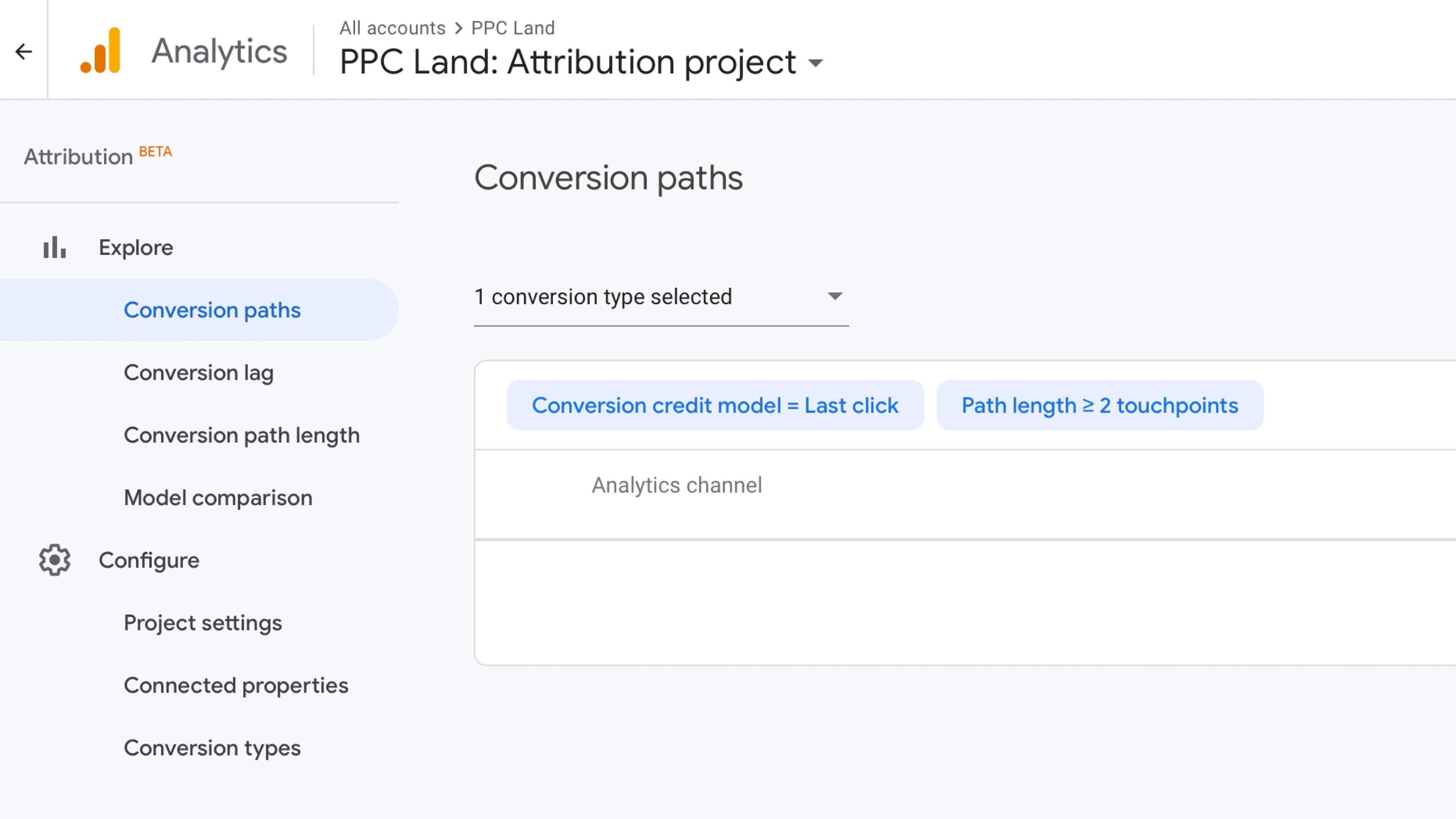Click the All accounts breadcrumb link
1456x819 pixels.
(x=392, y=28)
